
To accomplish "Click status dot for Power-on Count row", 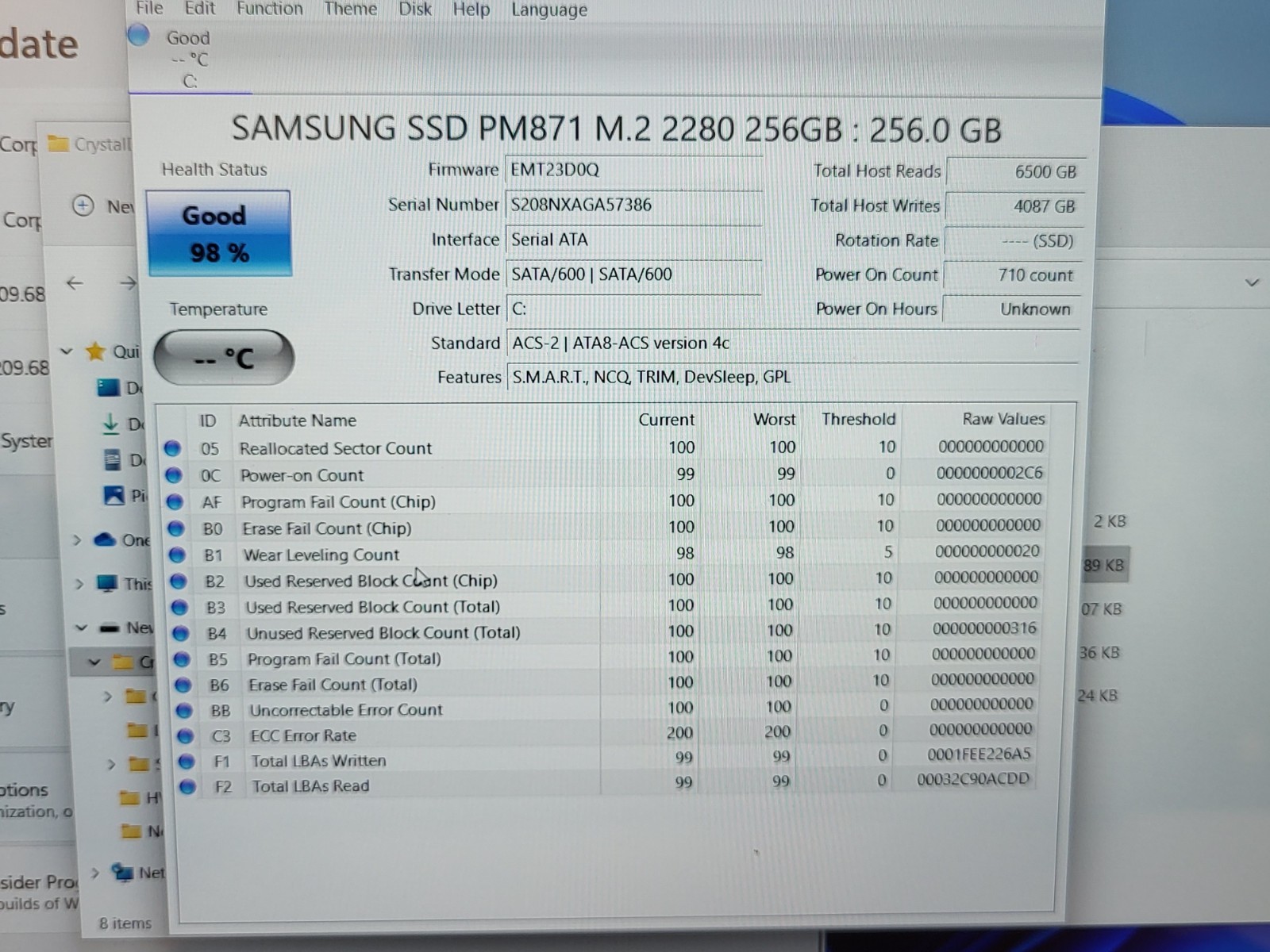I will point(174,475).
